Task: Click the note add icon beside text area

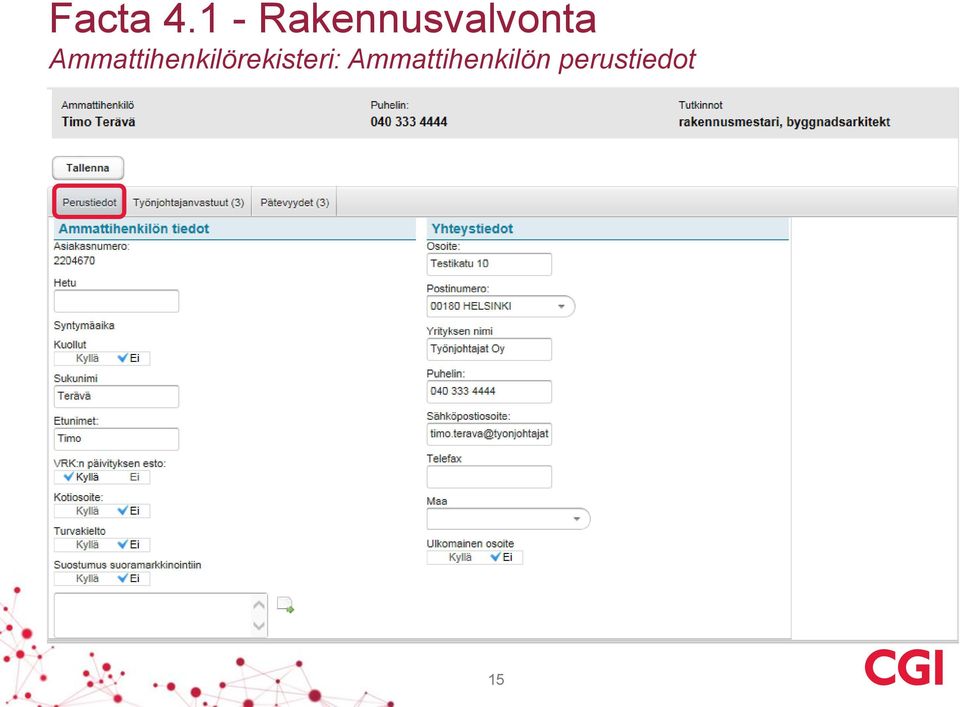Action: click(285, 605)
